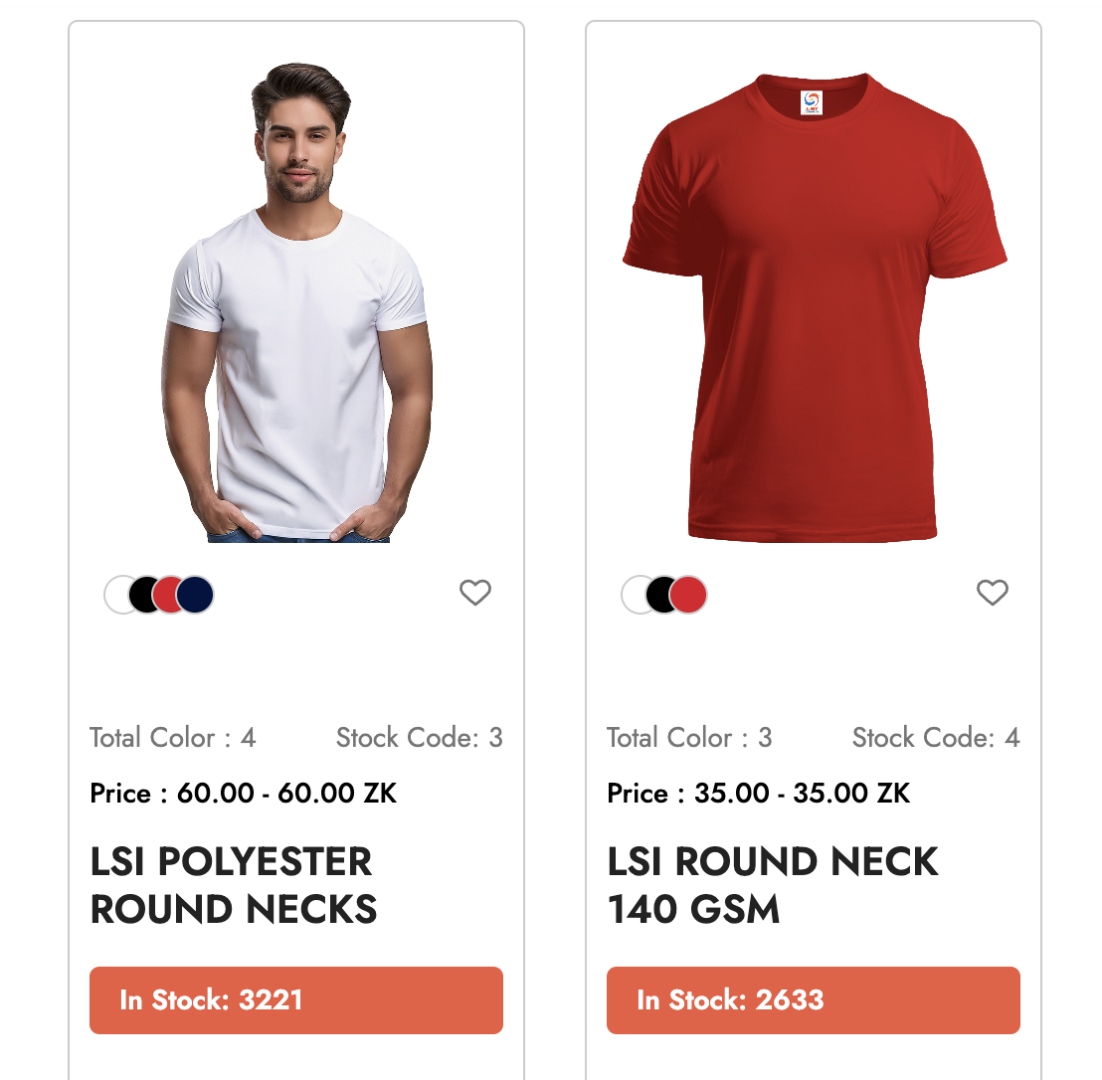
Task: Open the LSI ROUND NECK 140 GSM product title
Action: (772, 885)
